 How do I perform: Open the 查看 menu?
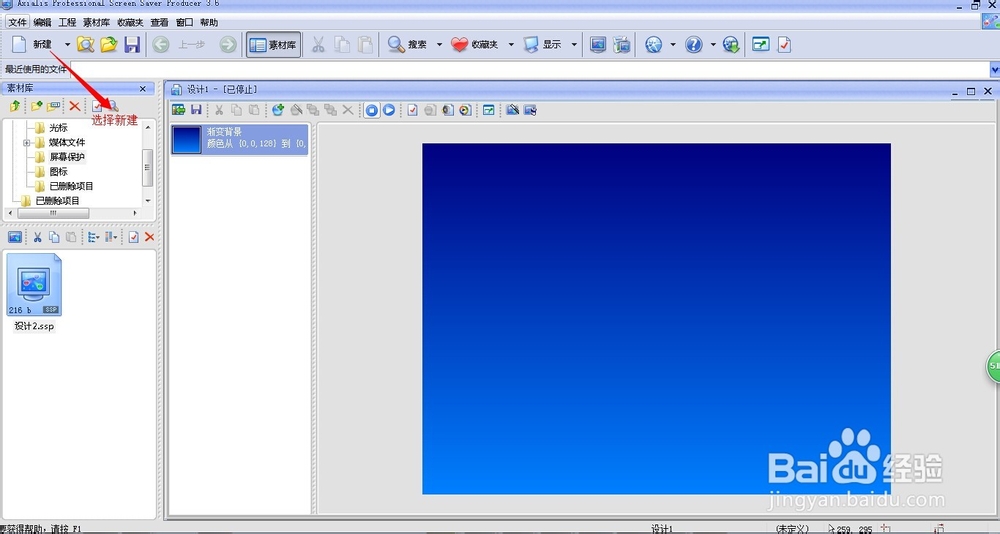point(159,22)
